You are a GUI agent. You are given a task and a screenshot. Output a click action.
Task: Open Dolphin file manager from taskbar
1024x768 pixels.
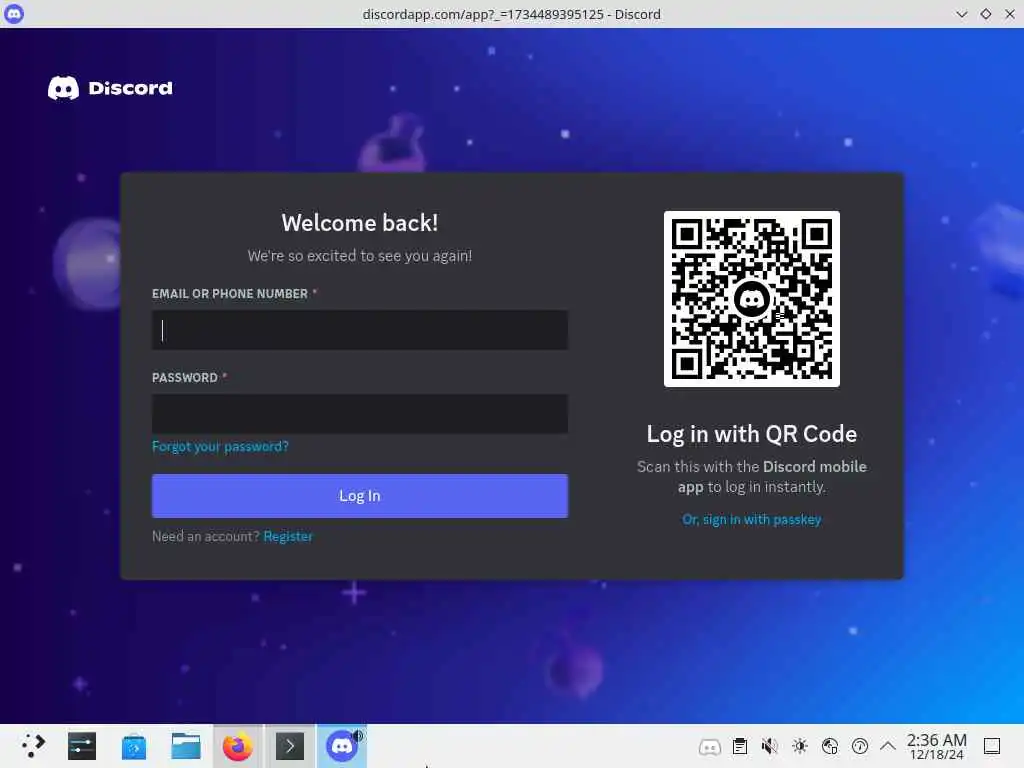click(x=186, y=746)
